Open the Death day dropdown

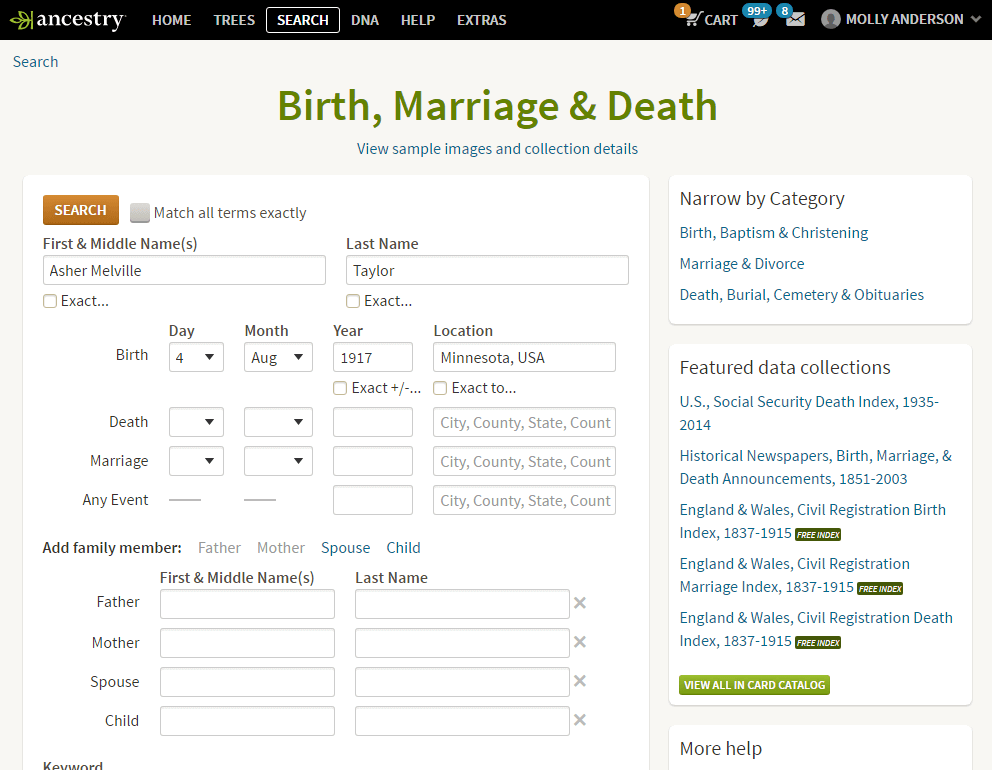tap(196, 422)
